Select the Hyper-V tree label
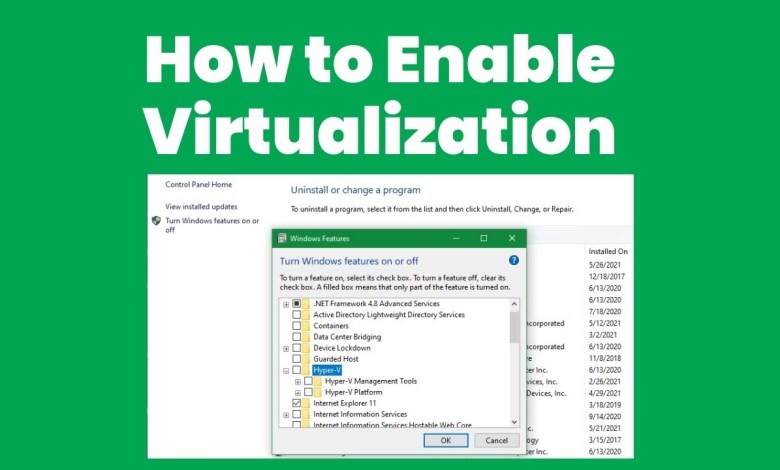 (327, 370)
